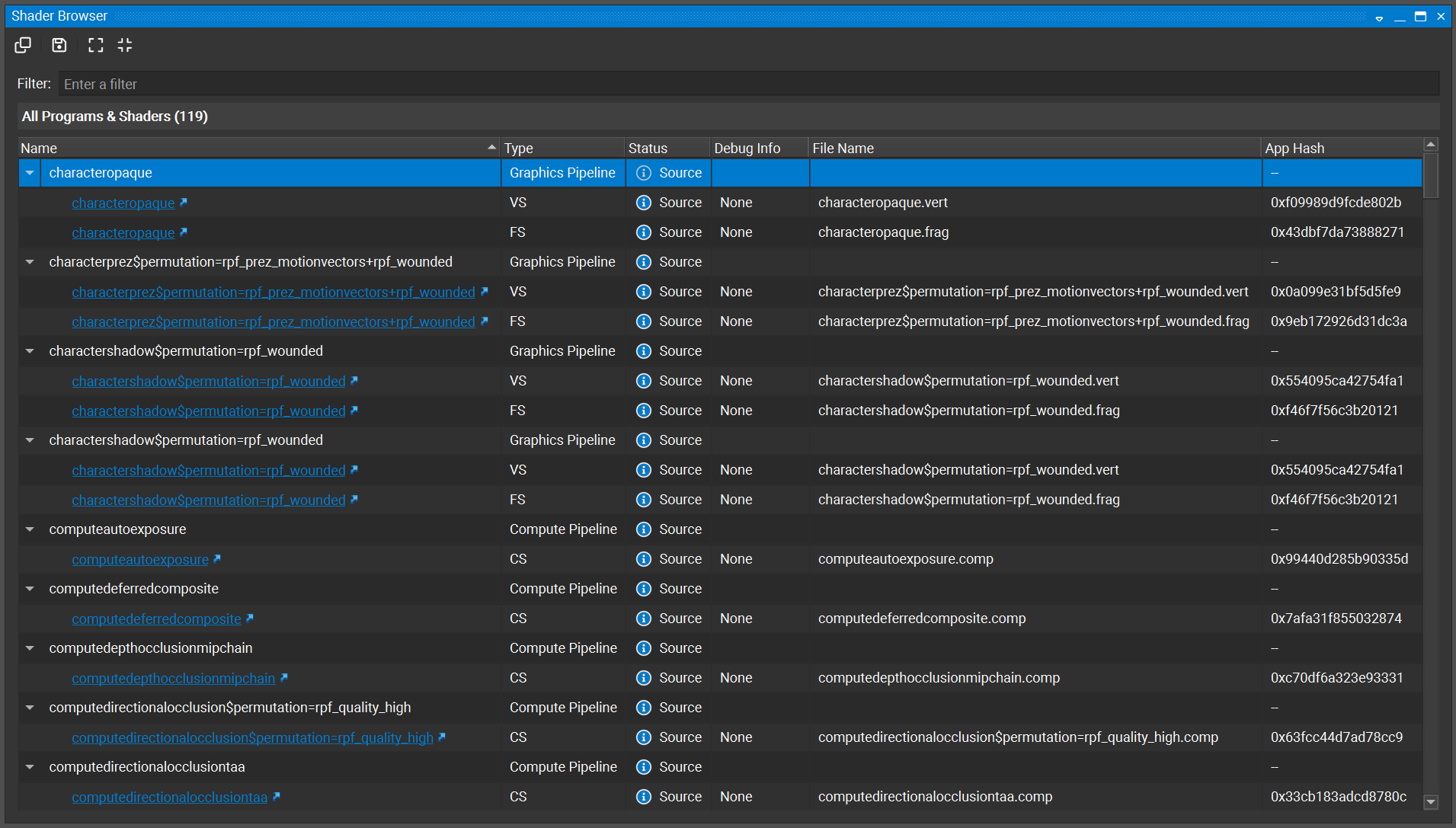Click the info icon for computedepthocclusionmipchain CS

pos(644,677)
